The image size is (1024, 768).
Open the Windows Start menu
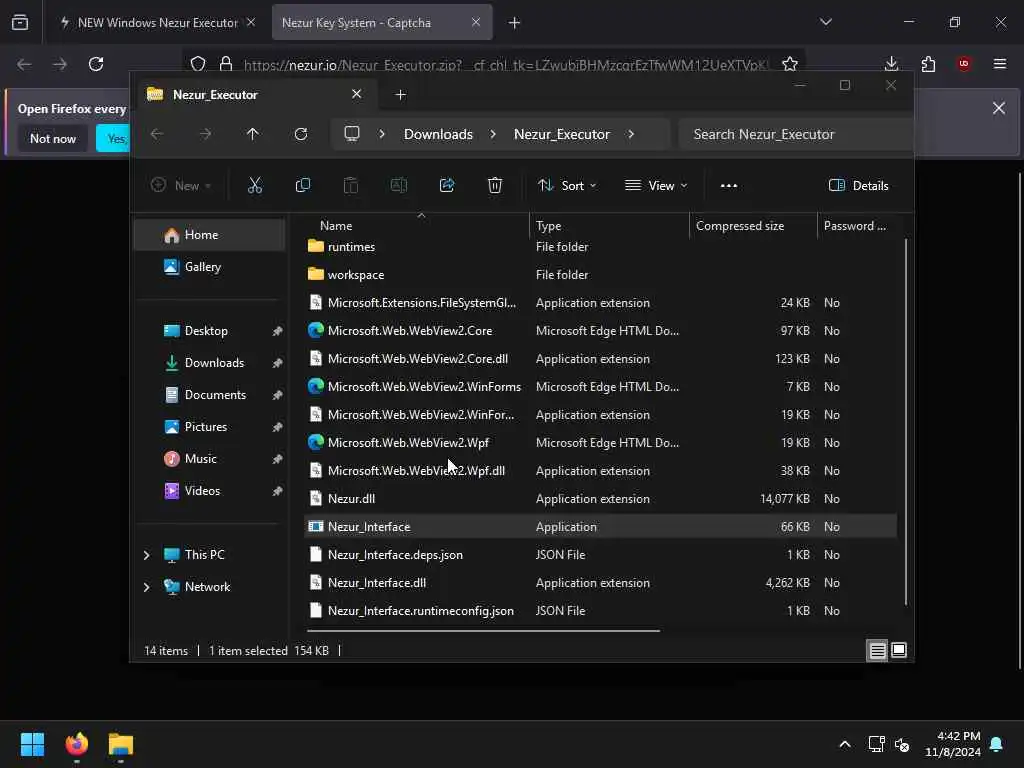click(x=32, y=744)
